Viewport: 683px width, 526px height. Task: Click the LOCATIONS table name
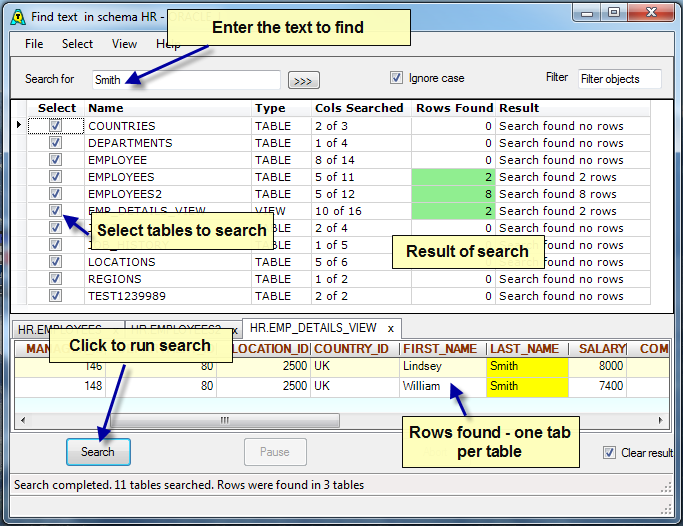point(122,262)
